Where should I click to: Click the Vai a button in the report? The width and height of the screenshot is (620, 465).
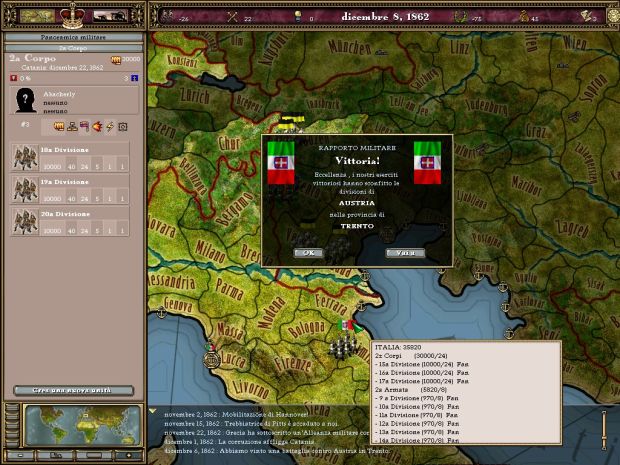[x=405, y=253]
